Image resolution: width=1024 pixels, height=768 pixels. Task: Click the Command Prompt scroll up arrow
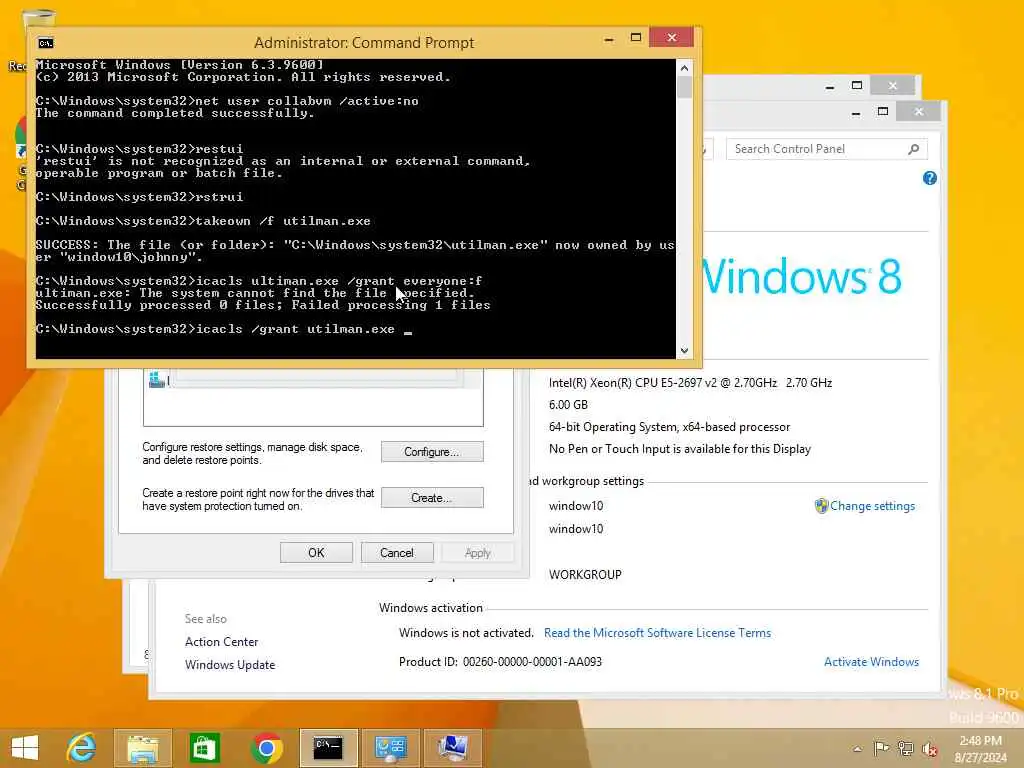point(684,67)
